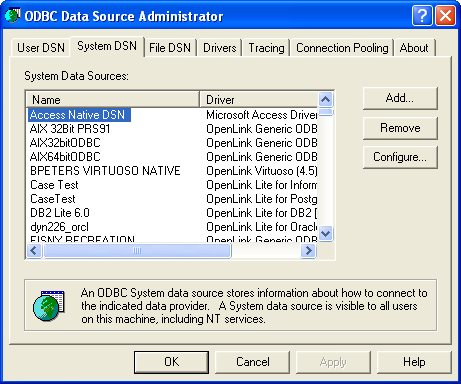Click the list's scroll up arrow

click(x=325, y=99)
